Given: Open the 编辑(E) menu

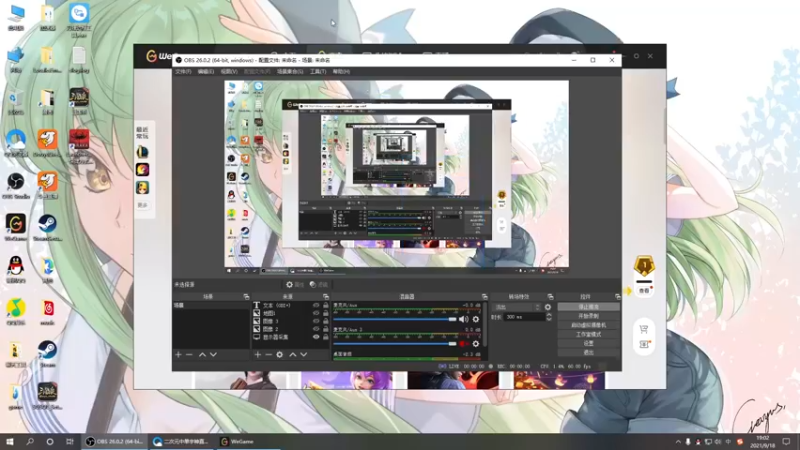Looking at the screenshot, I should 205,71.
